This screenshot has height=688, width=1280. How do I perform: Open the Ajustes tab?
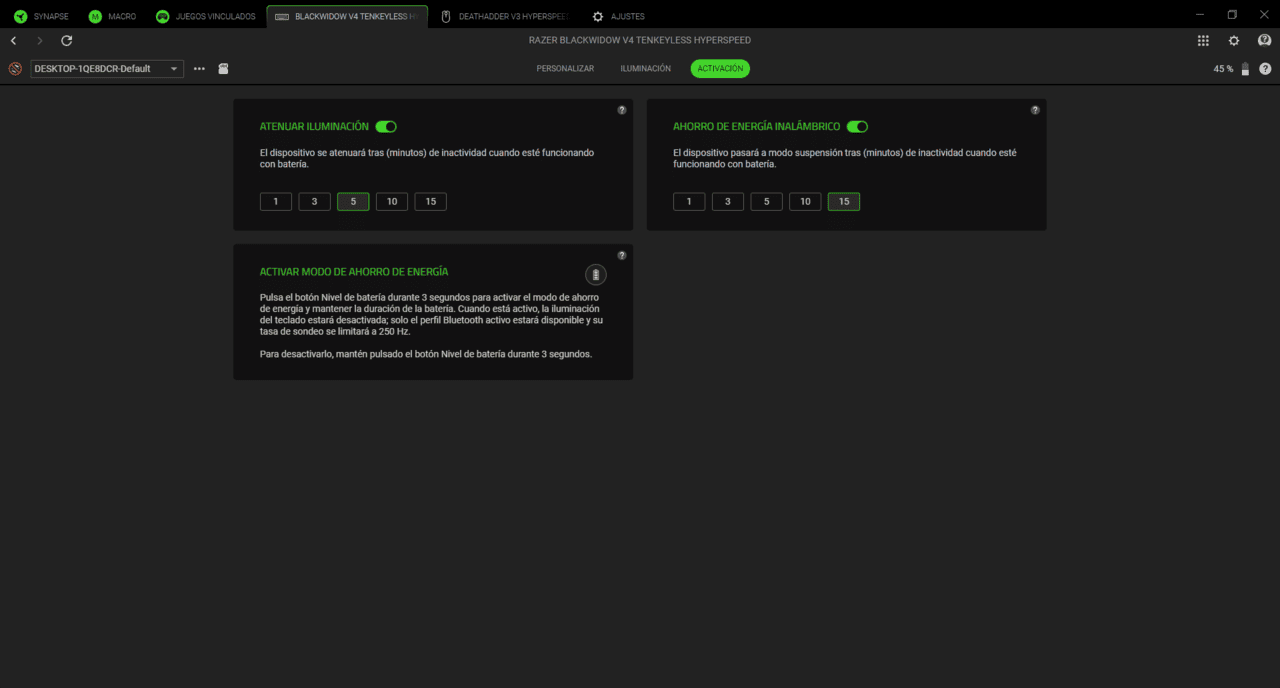[x=619, y=16]
